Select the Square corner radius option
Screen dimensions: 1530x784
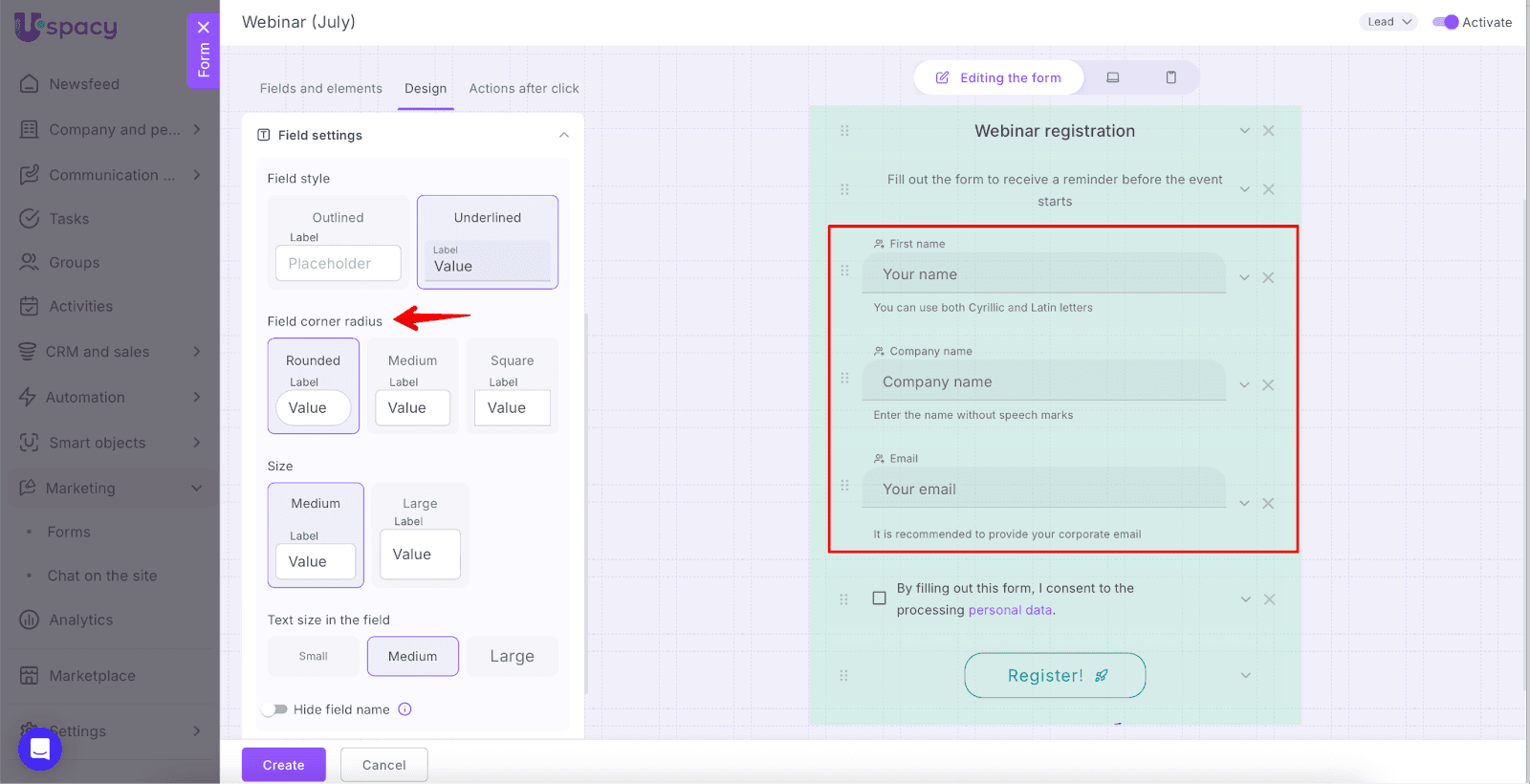coord(512,386)
